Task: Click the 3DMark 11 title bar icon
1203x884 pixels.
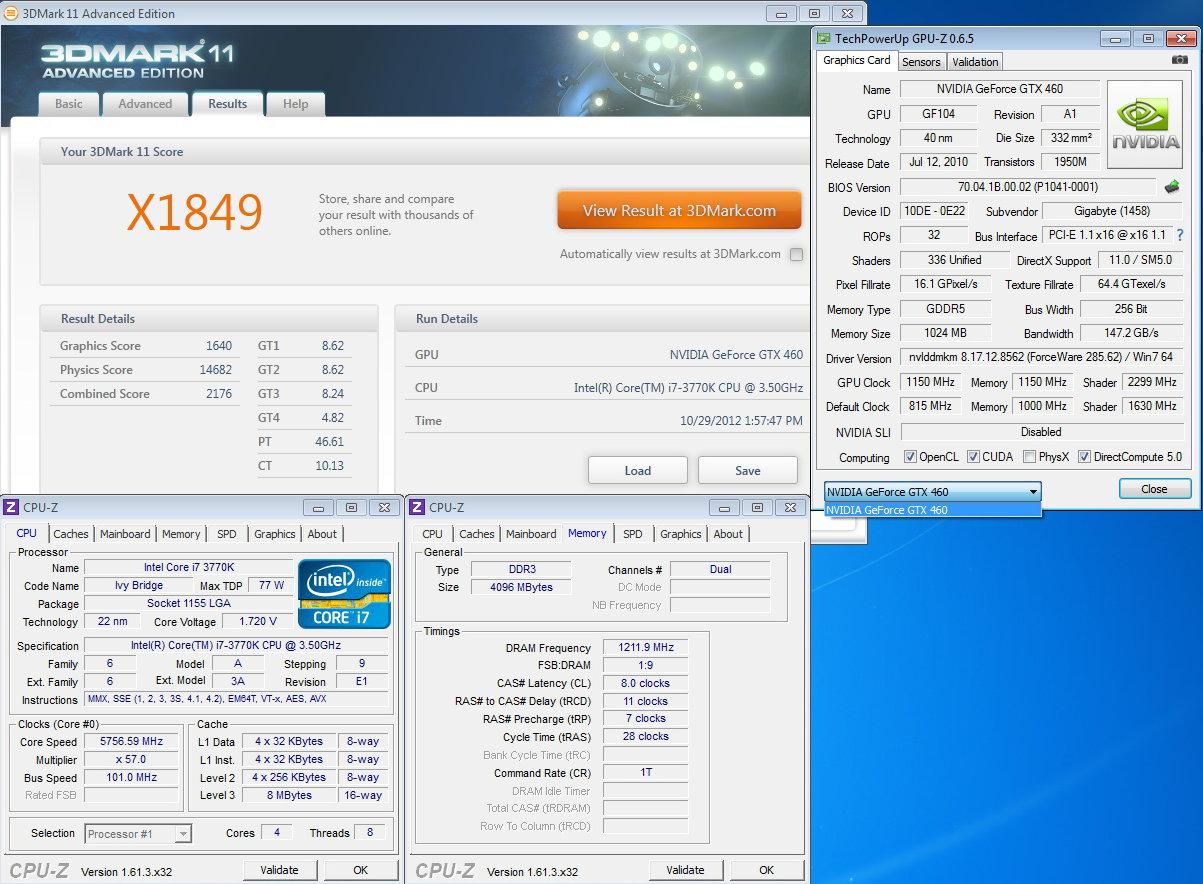Action: click(x=10, y=13)
